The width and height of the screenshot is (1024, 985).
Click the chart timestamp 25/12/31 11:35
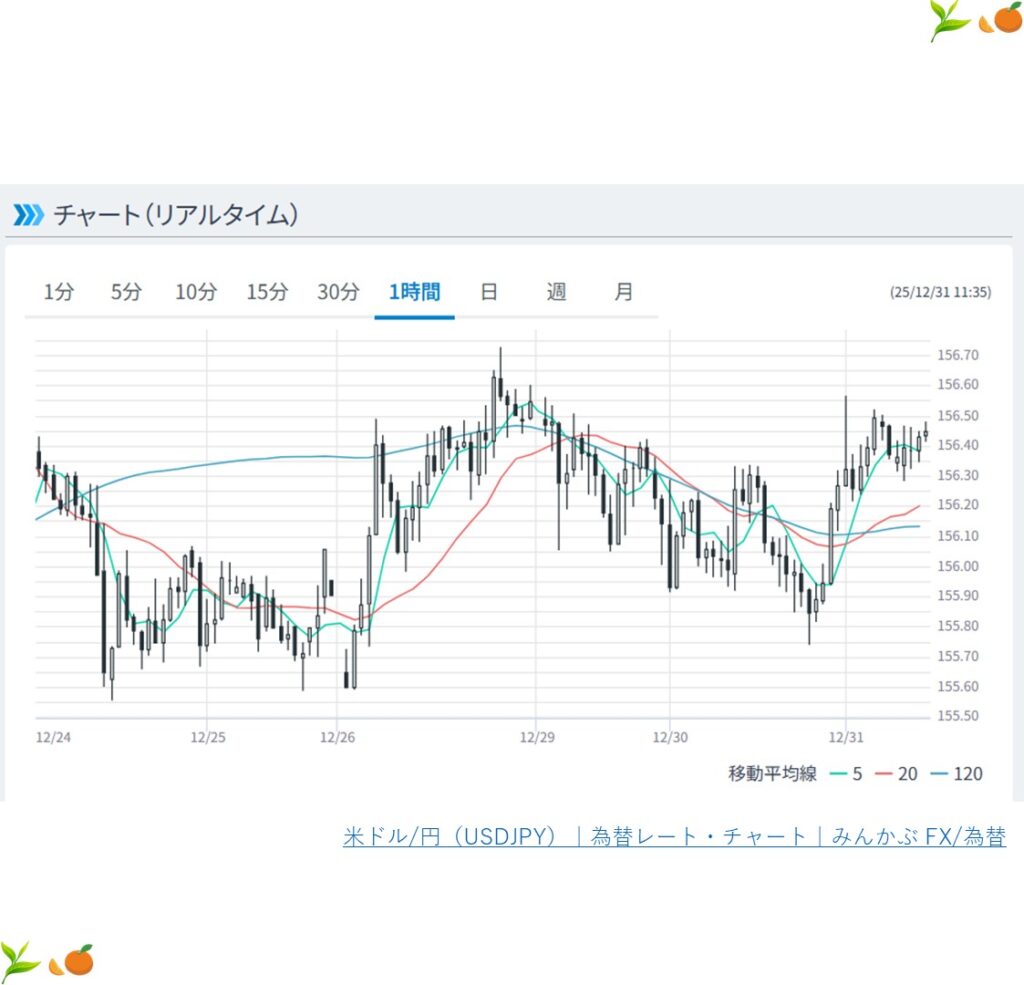coord(940,293)
